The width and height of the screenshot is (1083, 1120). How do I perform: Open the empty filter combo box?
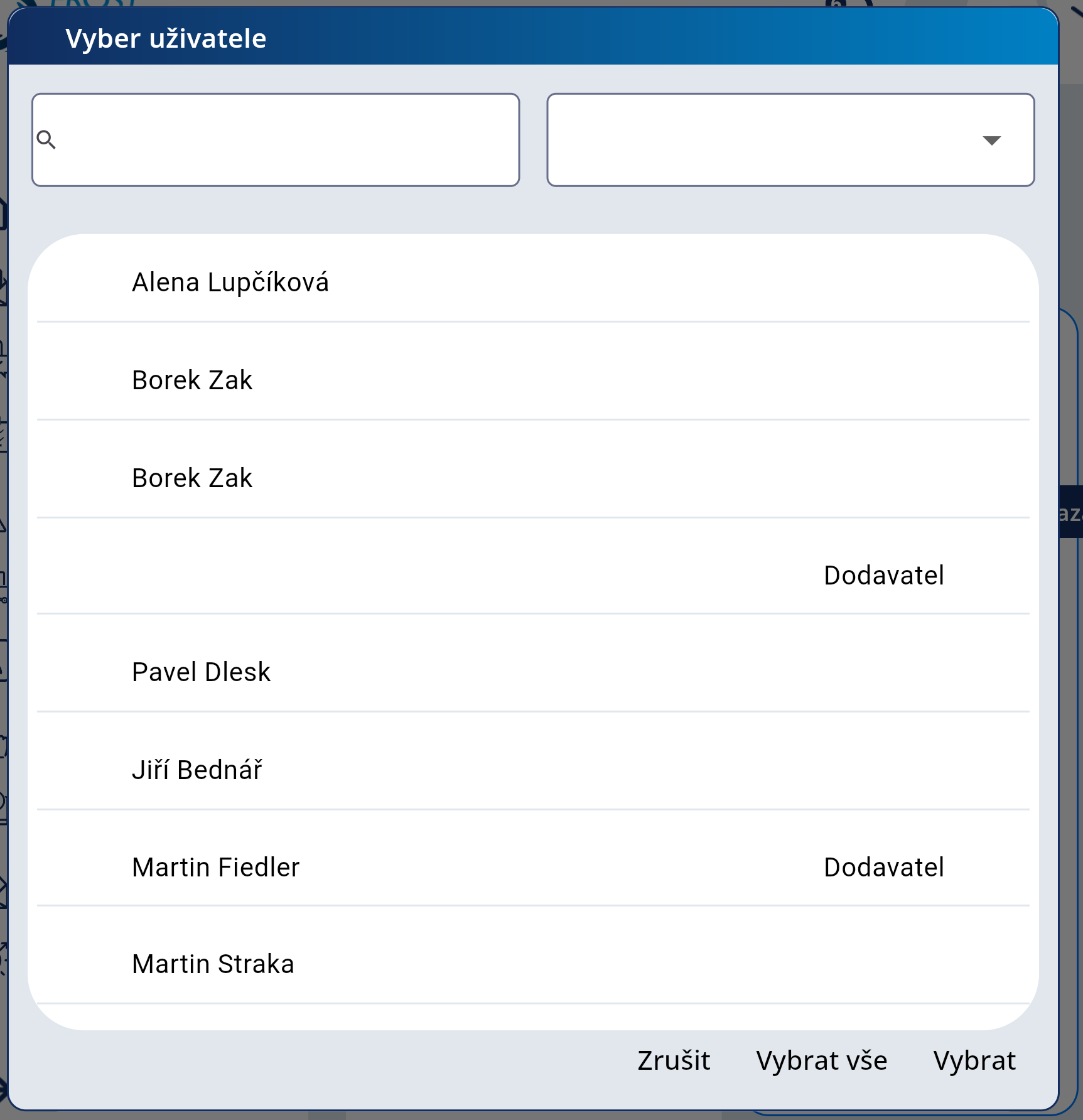pyautogui.click(x=753, y=139)
